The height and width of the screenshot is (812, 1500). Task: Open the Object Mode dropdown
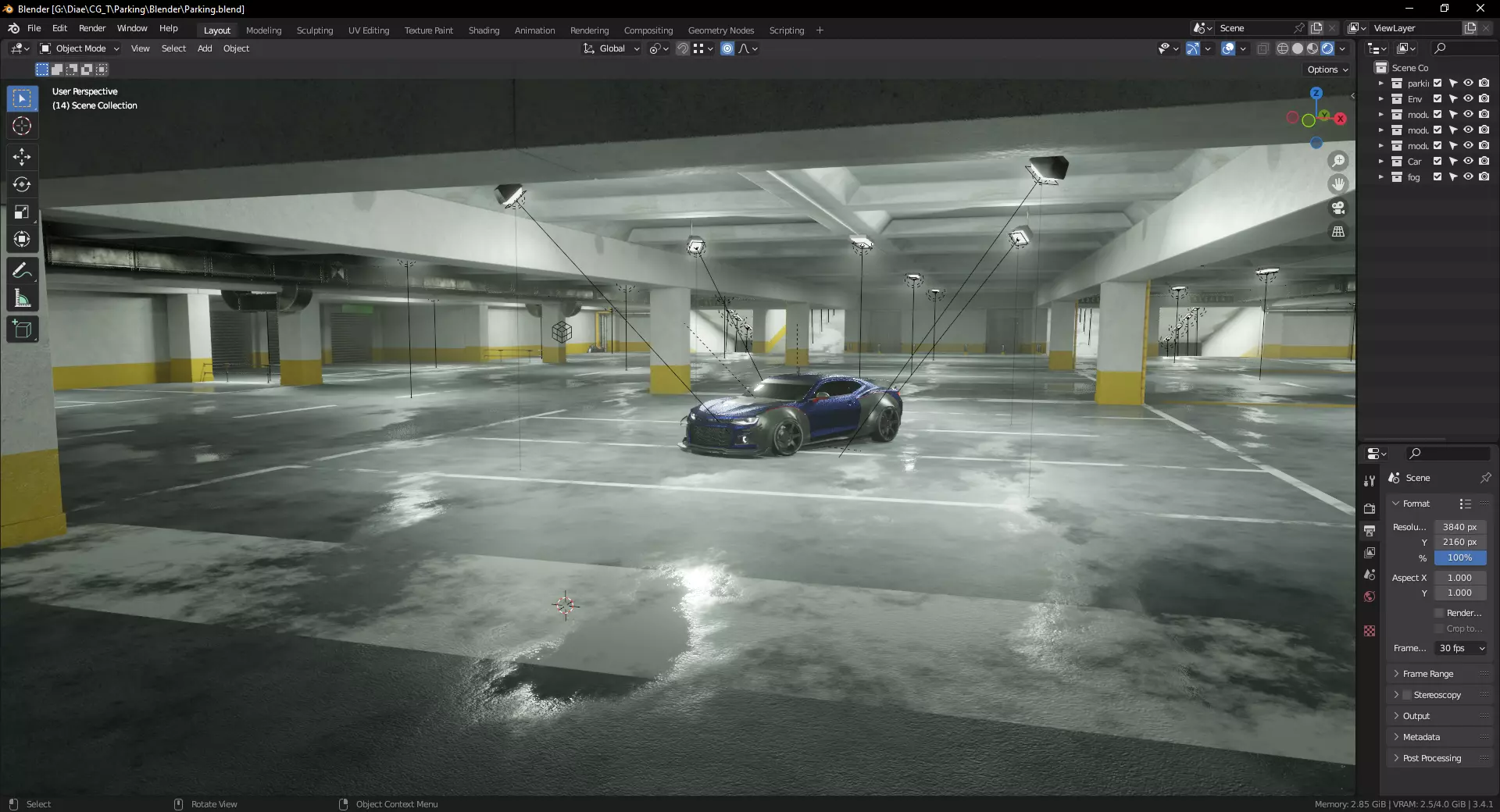80,48
